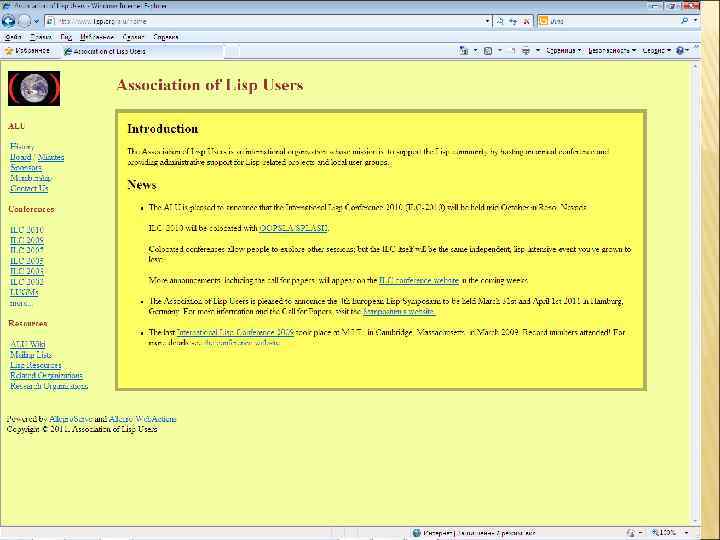Click the browser Forward arrow button

point(24,21)
